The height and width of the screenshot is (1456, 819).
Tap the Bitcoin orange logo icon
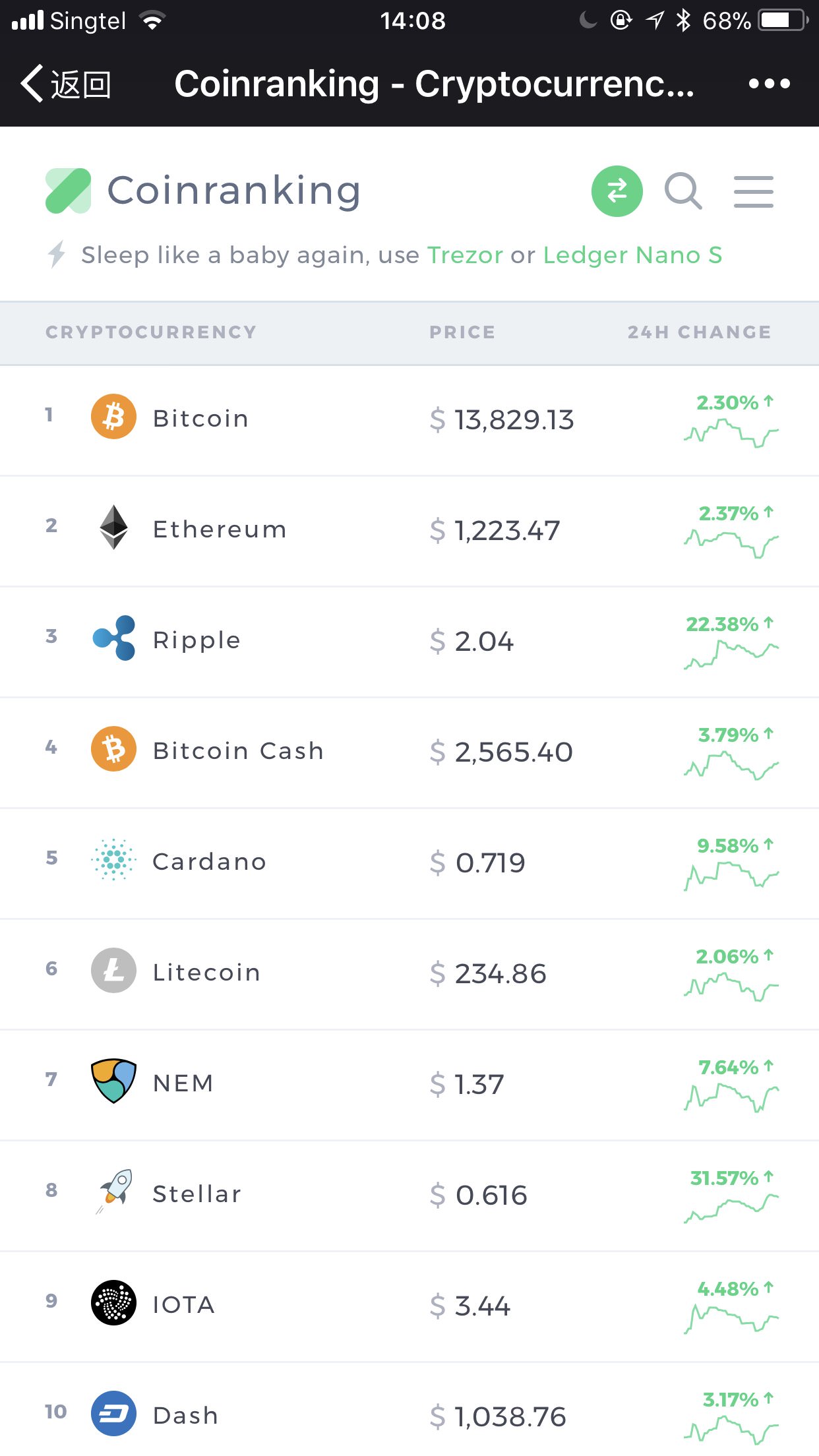(x=113, y=417)
